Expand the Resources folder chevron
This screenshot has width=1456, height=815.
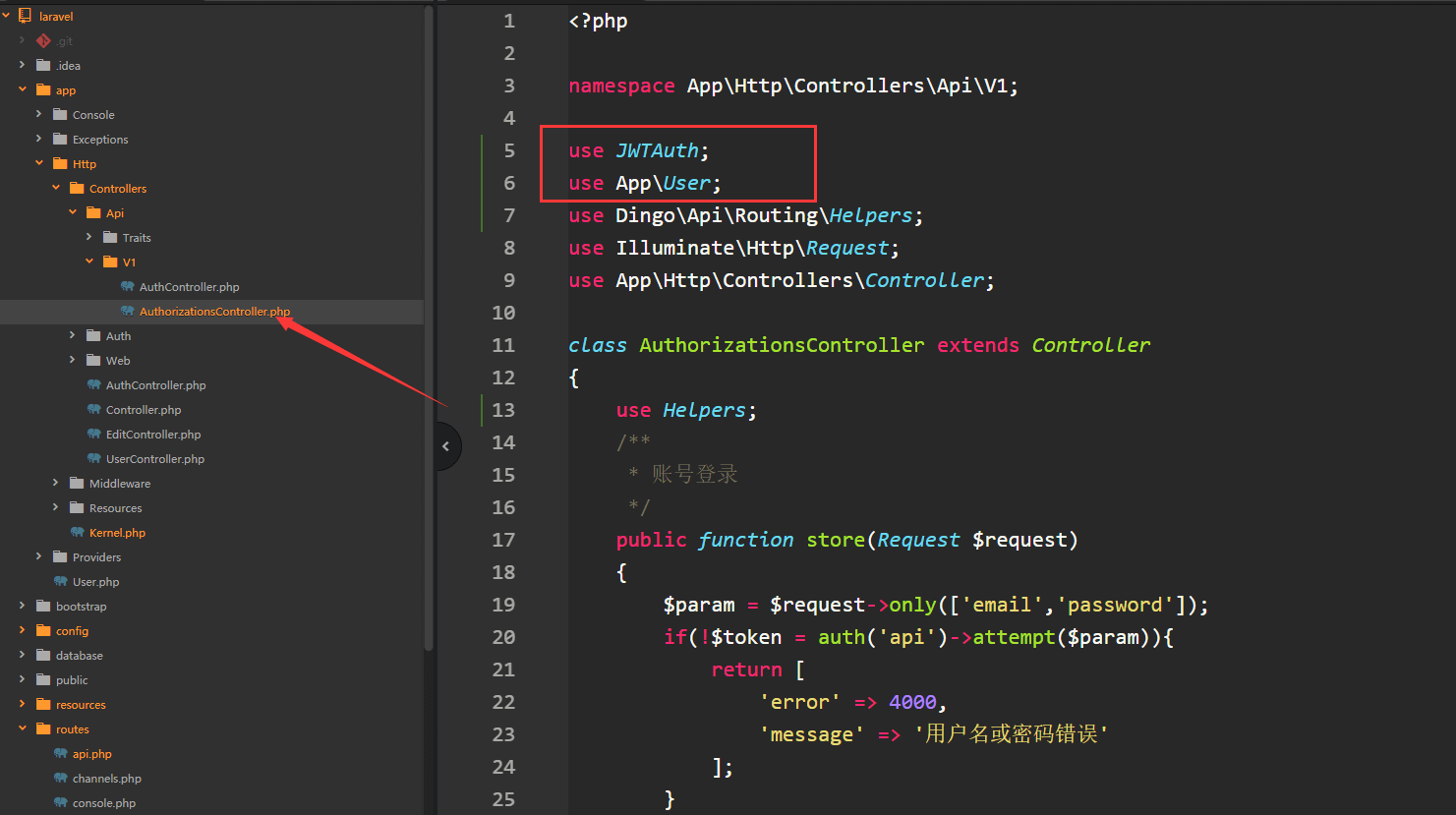pyautogui.click(x=55, y=507)
